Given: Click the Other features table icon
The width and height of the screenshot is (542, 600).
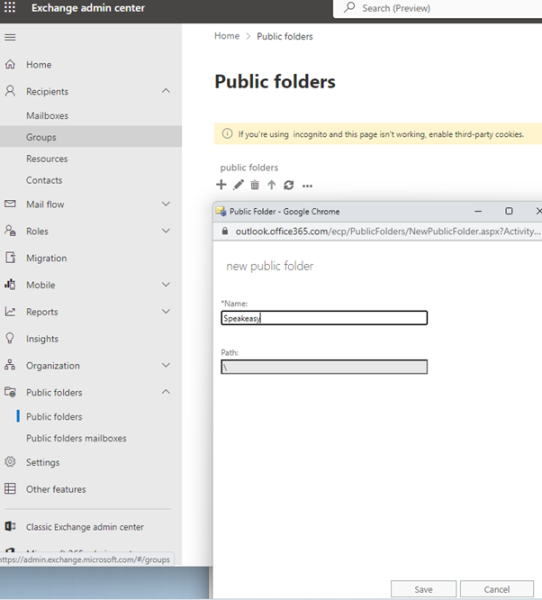Looking at the screenshot, I should [10, 489].
